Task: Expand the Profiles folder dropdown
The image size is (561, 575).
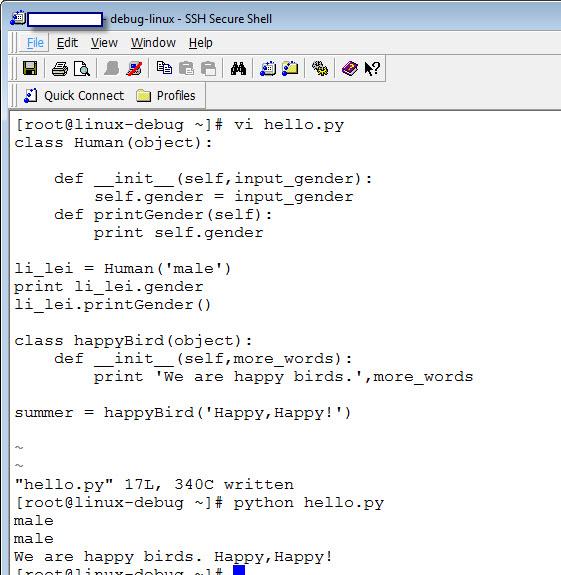Action: [x=165, y=96]
